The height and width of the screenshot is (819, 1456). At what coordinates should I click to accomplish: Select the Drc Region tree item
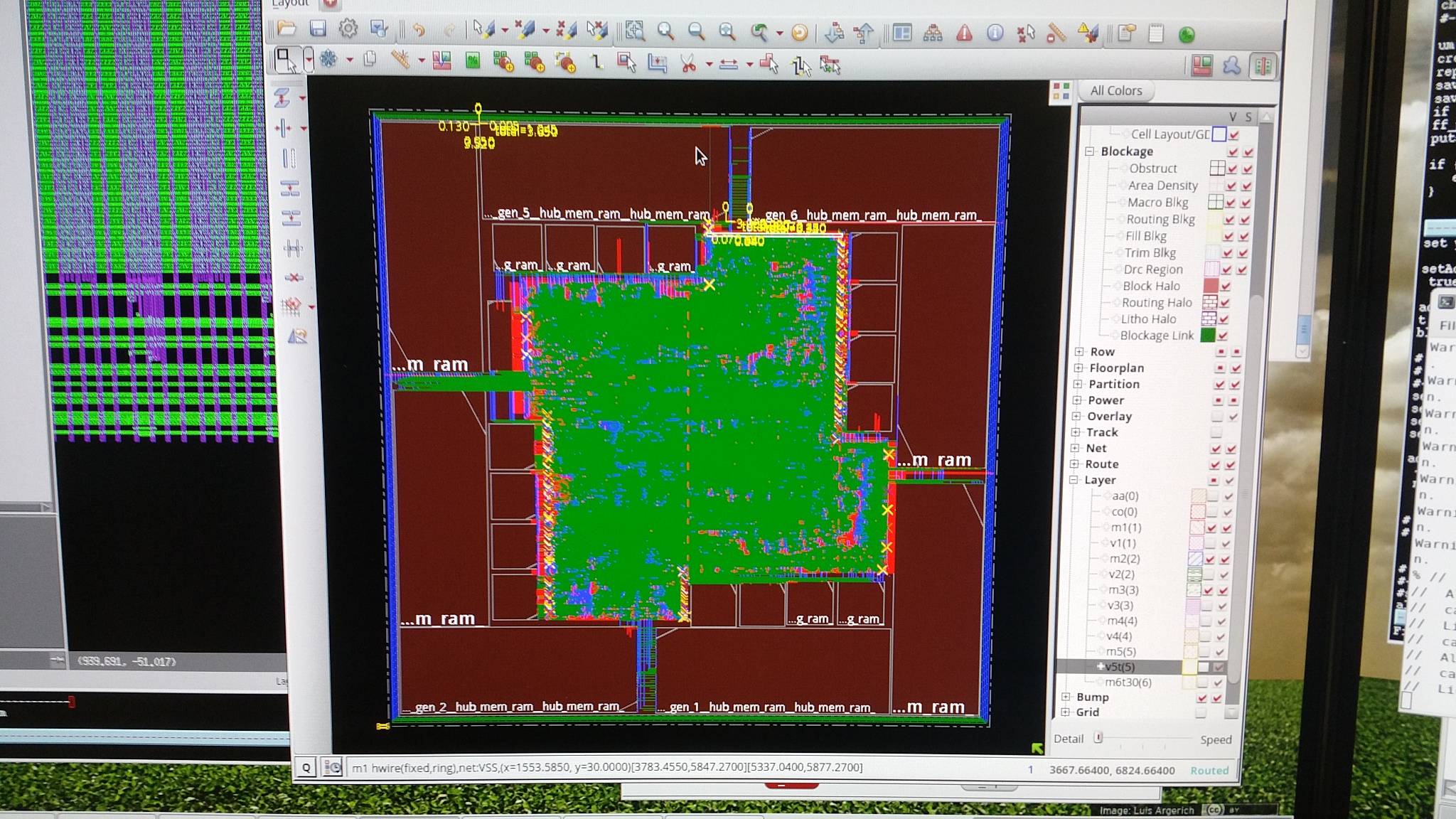pyautogui.click(x=1153, y=269)
